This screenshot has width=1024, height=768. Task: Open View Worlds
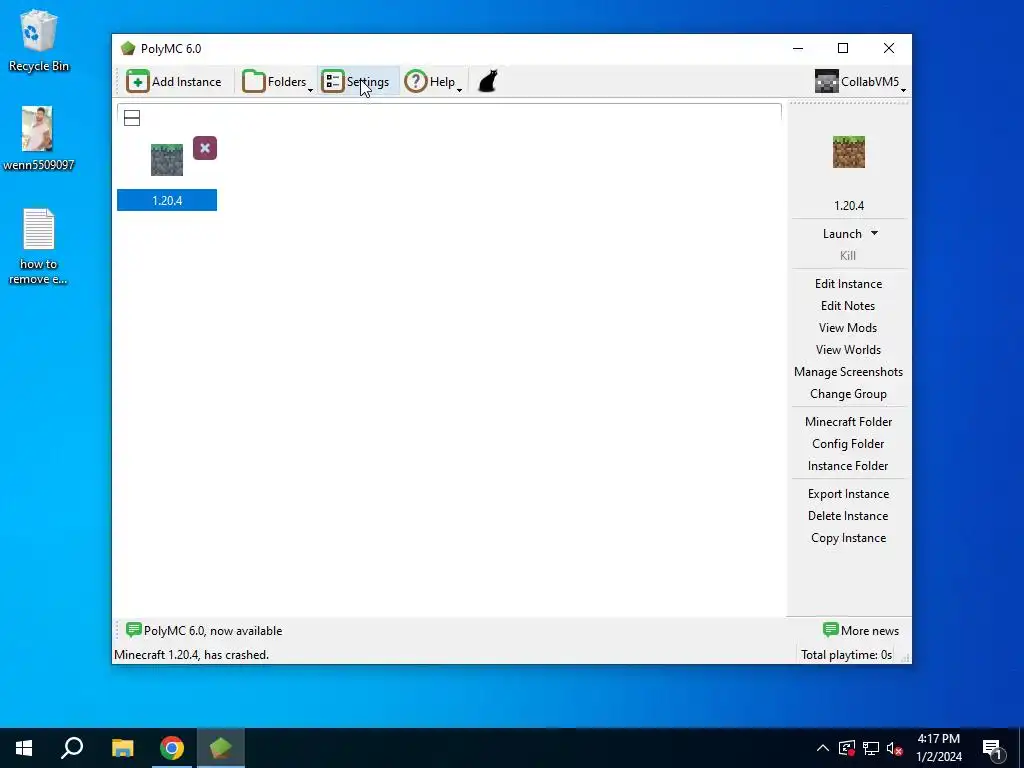[x=848, y=350]
